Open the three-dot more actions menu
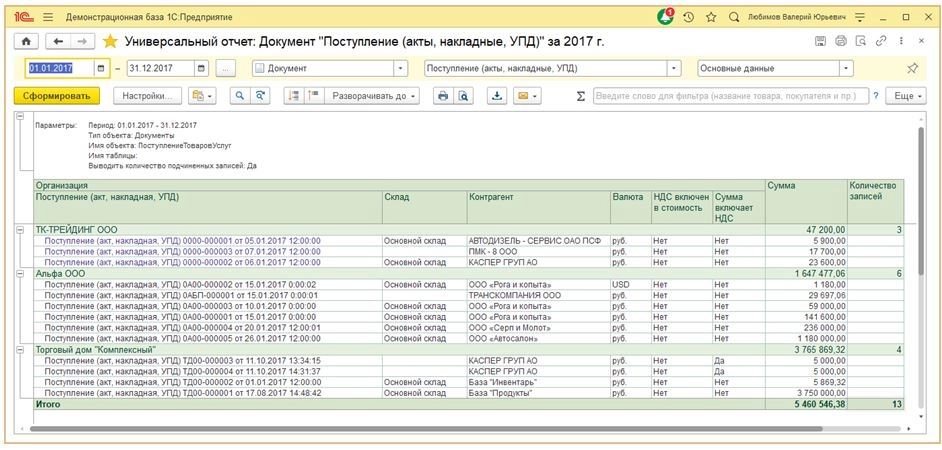This screenshot has height=450, width=942. [x=901, y=41]
